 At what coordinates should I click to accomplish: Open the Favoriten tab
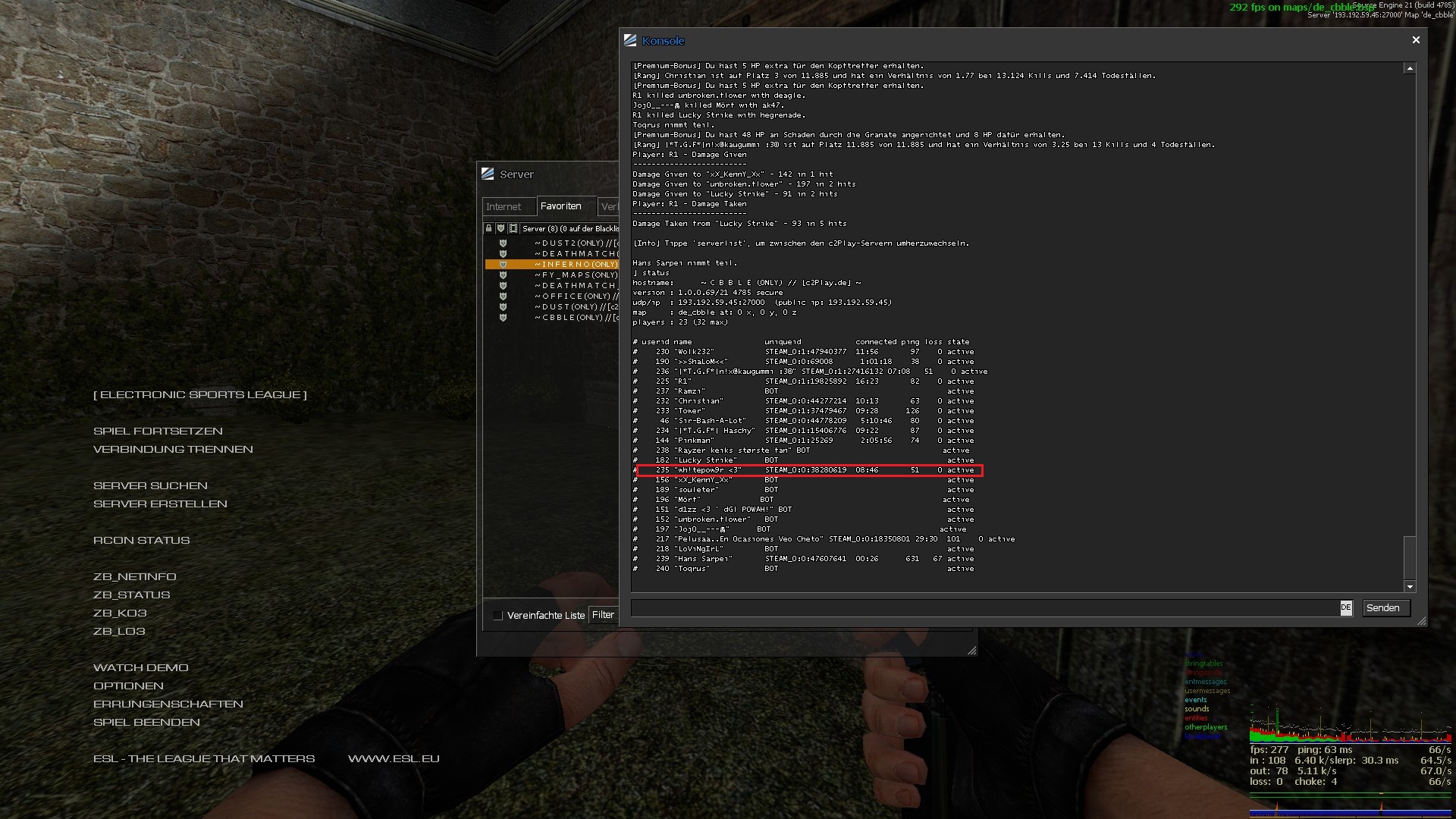[561, 206]
